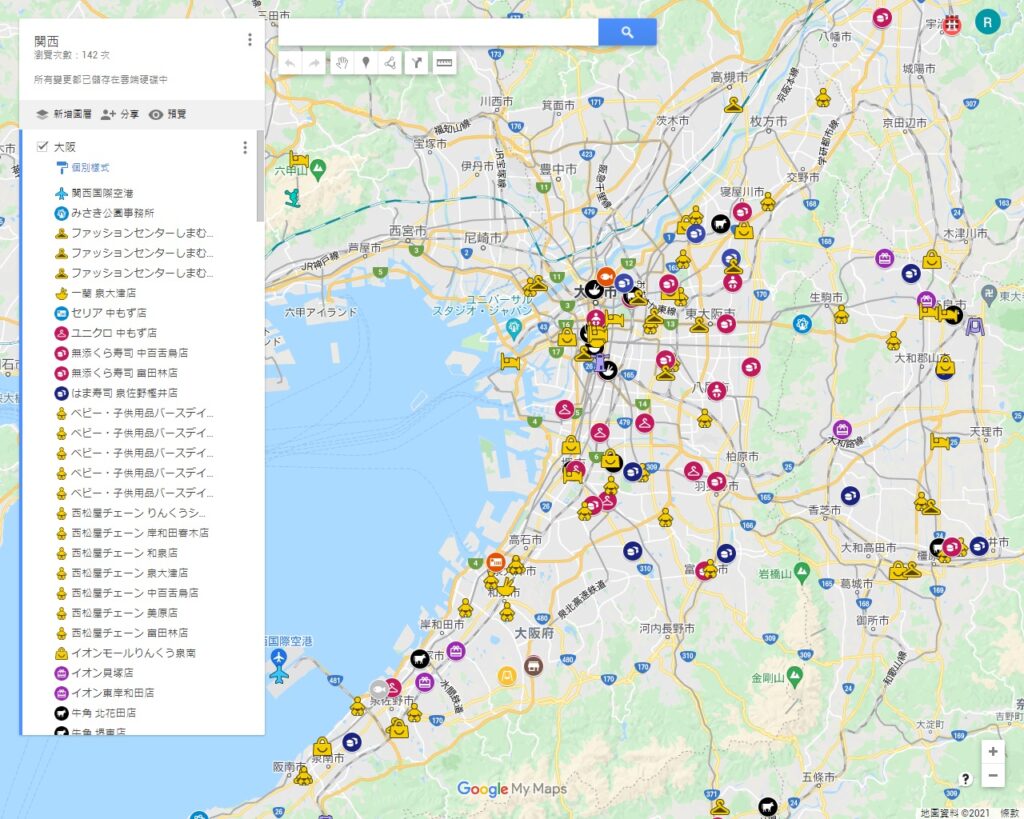Select the draw a line tool
Screen dimensions: 1024x819
tap(391, 63)
